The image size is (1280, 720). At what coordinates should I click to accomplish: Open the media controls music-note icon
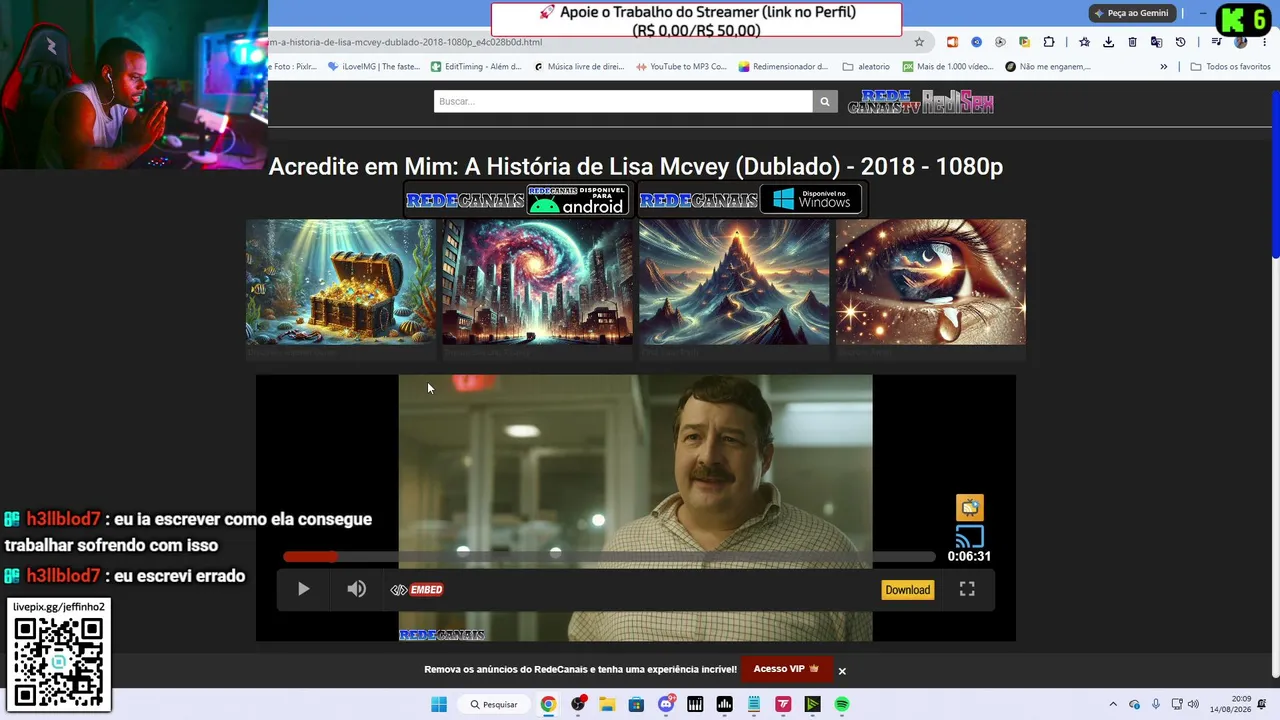(1216, 42)
